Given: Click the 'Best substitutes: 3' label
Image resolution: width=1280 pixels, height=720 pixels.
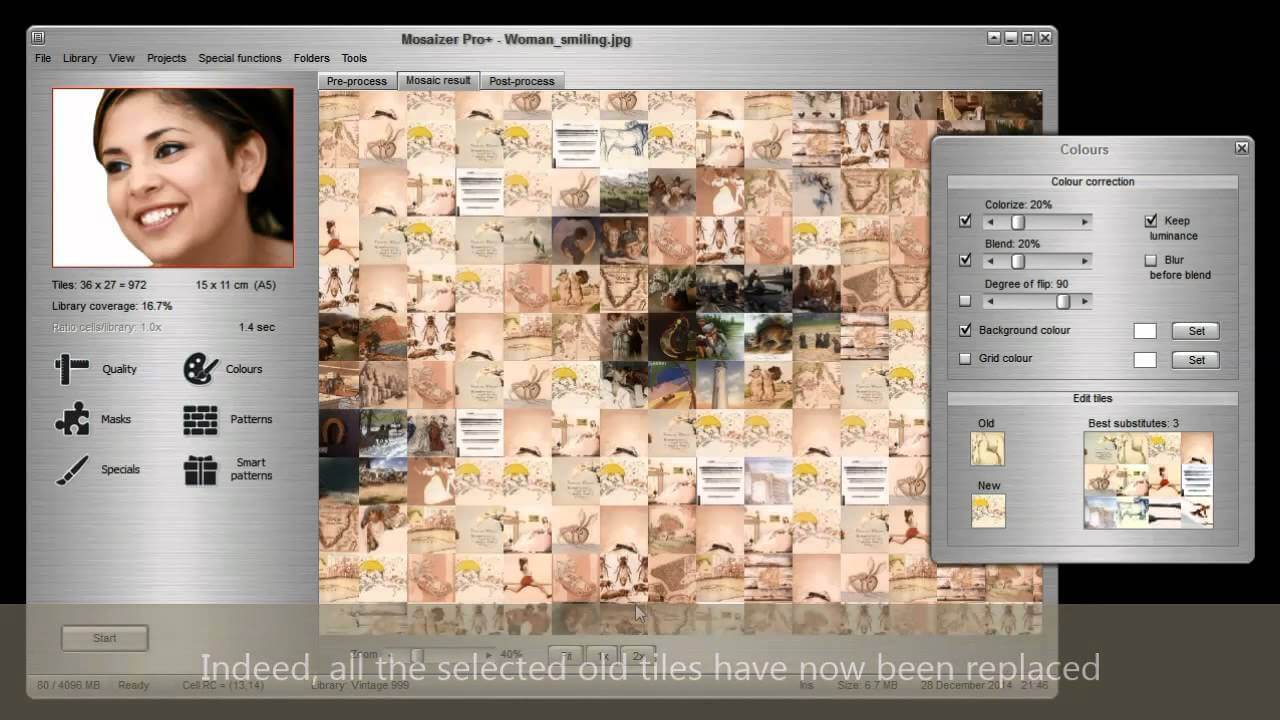Looking at the screenshot, I should [1133, 423].
